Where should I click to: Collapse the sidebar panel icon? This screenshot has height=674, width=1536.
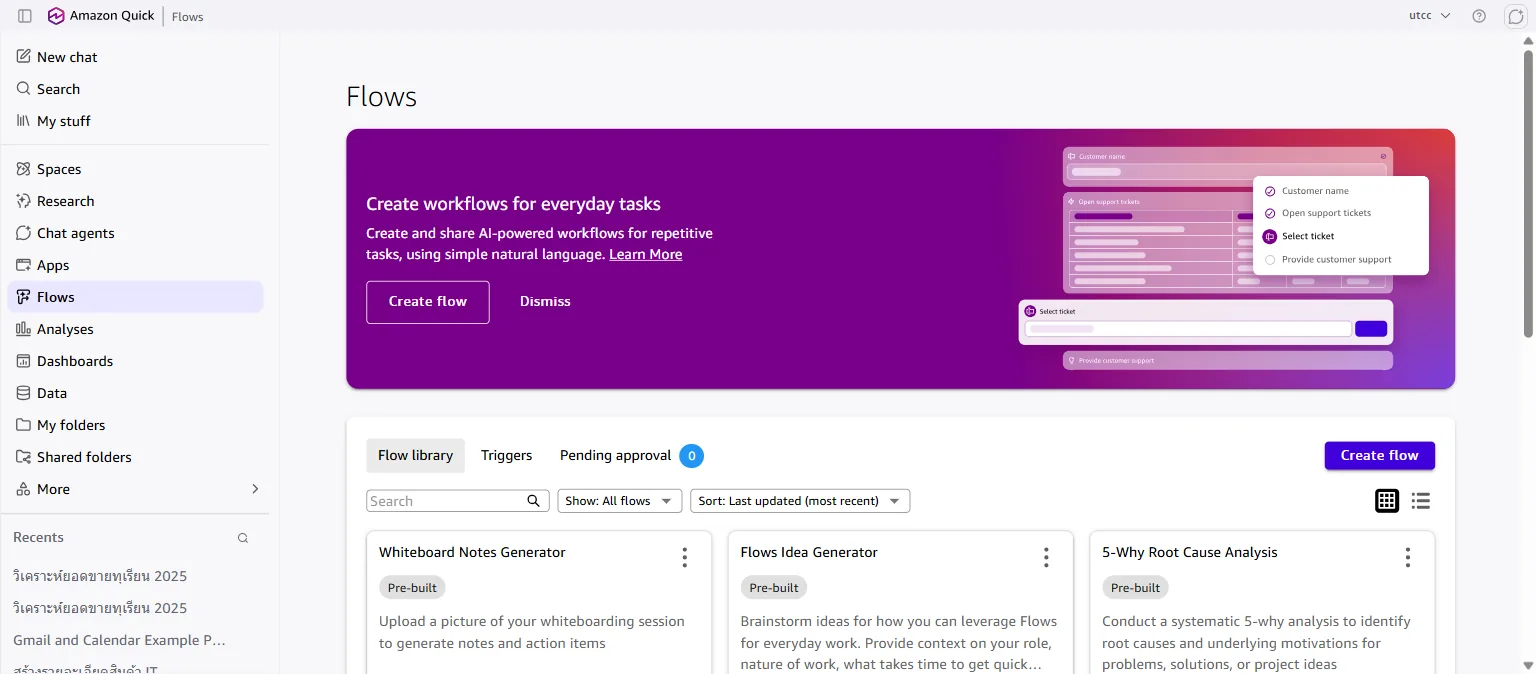pyautogui.click(x=25, y=16)
